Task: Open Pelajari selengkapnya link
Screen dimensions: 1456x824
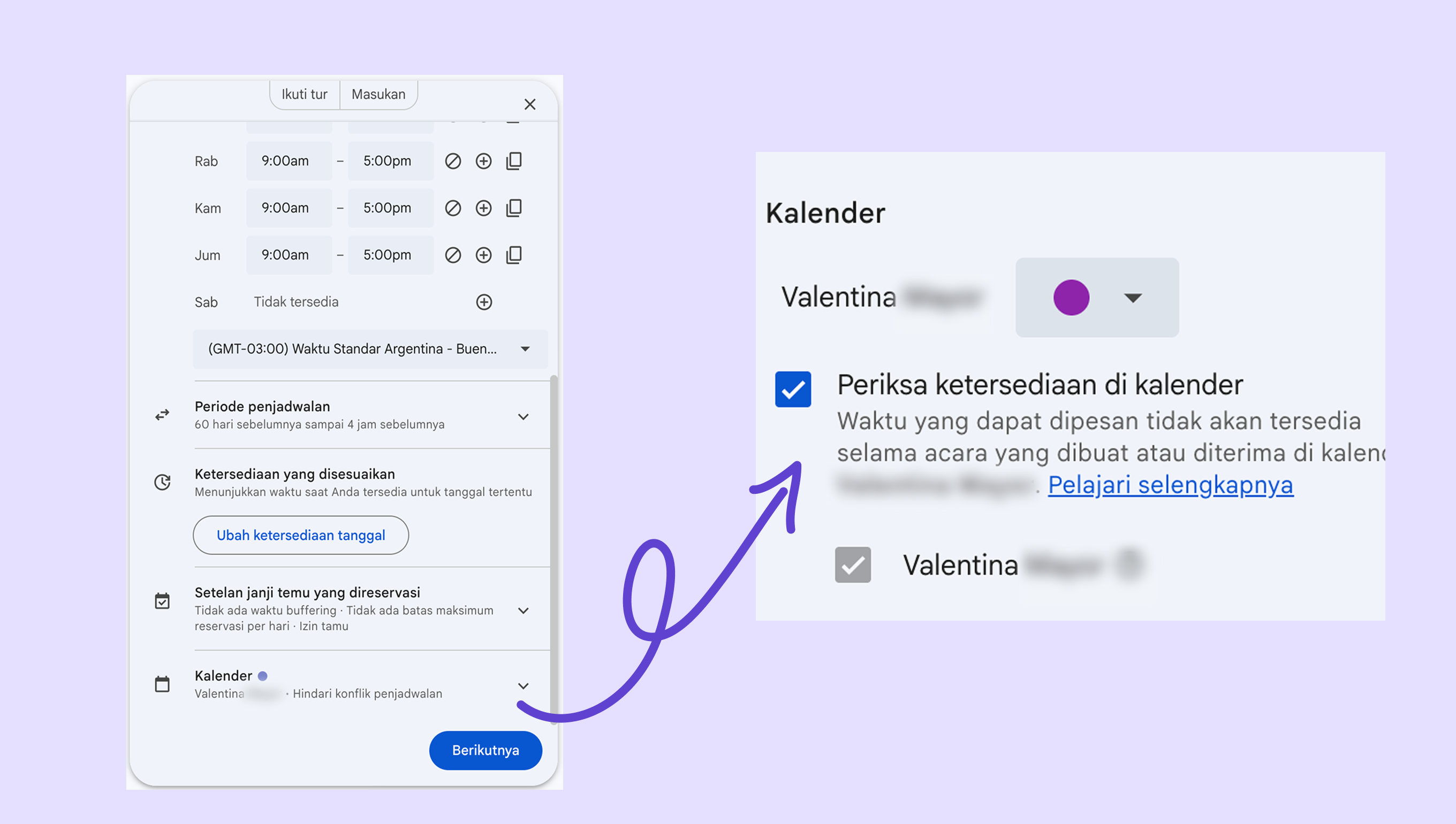Action: [x=1170, y=485]
